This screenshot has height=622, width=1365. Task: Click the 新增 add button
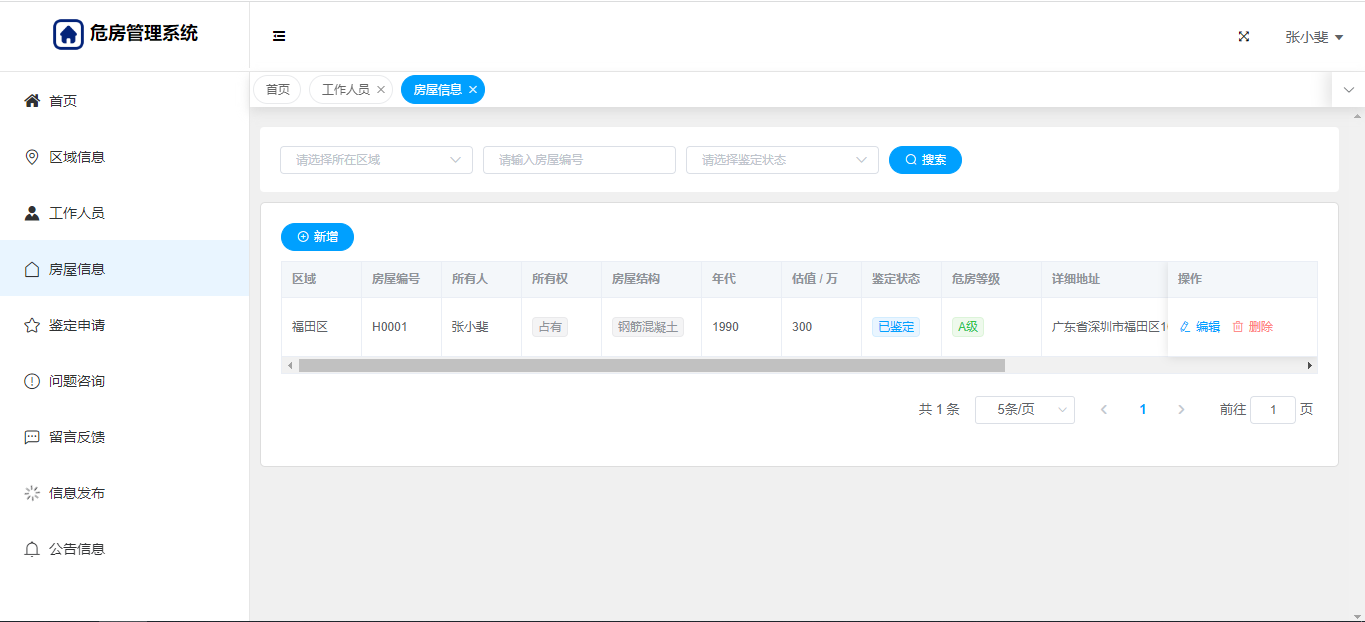coord(317,237)
